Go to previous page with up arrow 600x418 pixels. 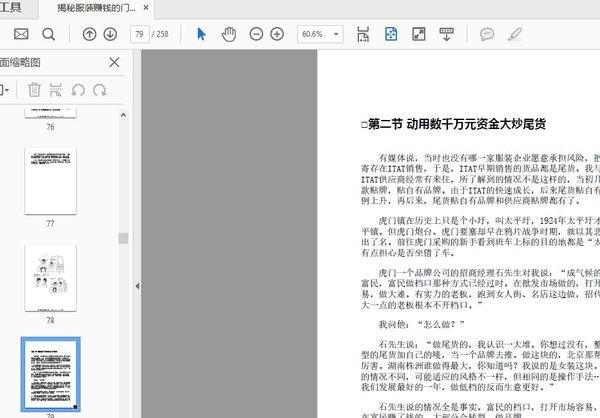[87, 34]
